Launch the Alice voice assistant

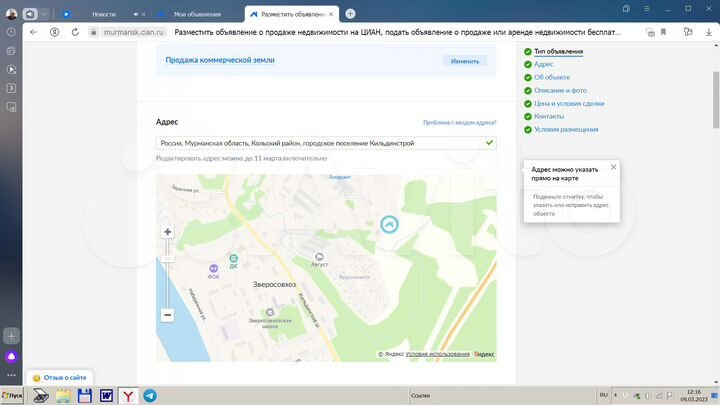coord(11,356)
